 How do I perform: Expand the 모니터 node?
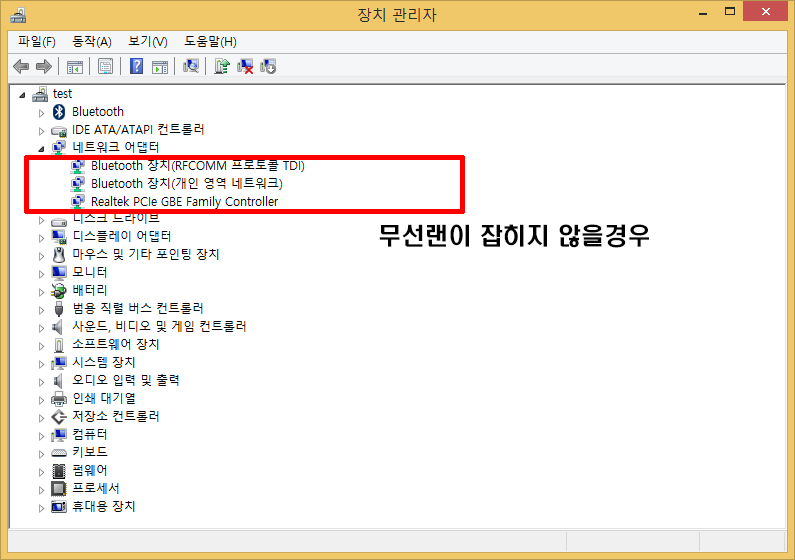coord(42,274)
